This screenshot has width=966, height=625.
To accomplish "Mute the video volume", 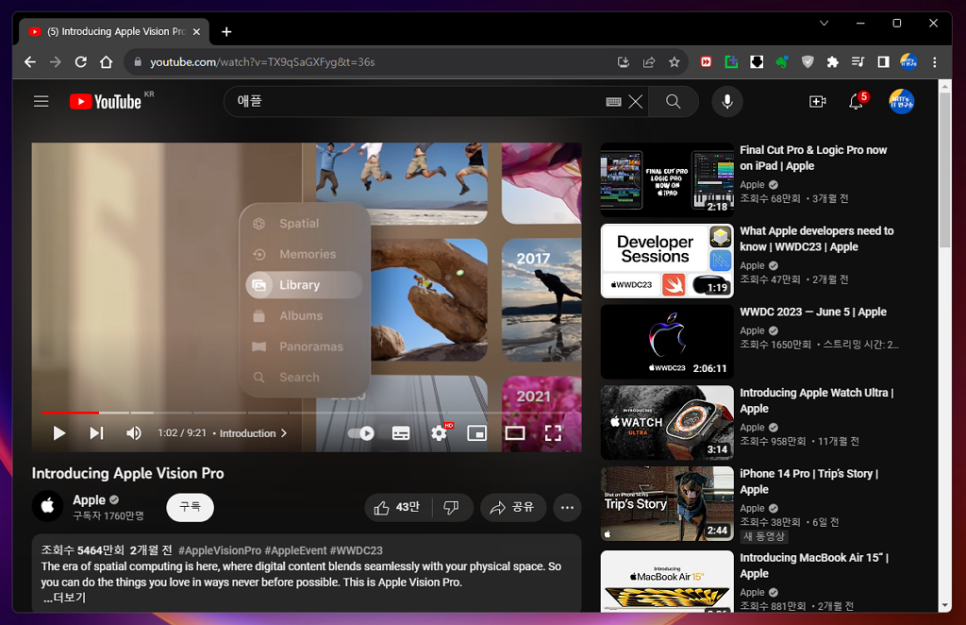I will pyautogui.click(x=134, y=433).
